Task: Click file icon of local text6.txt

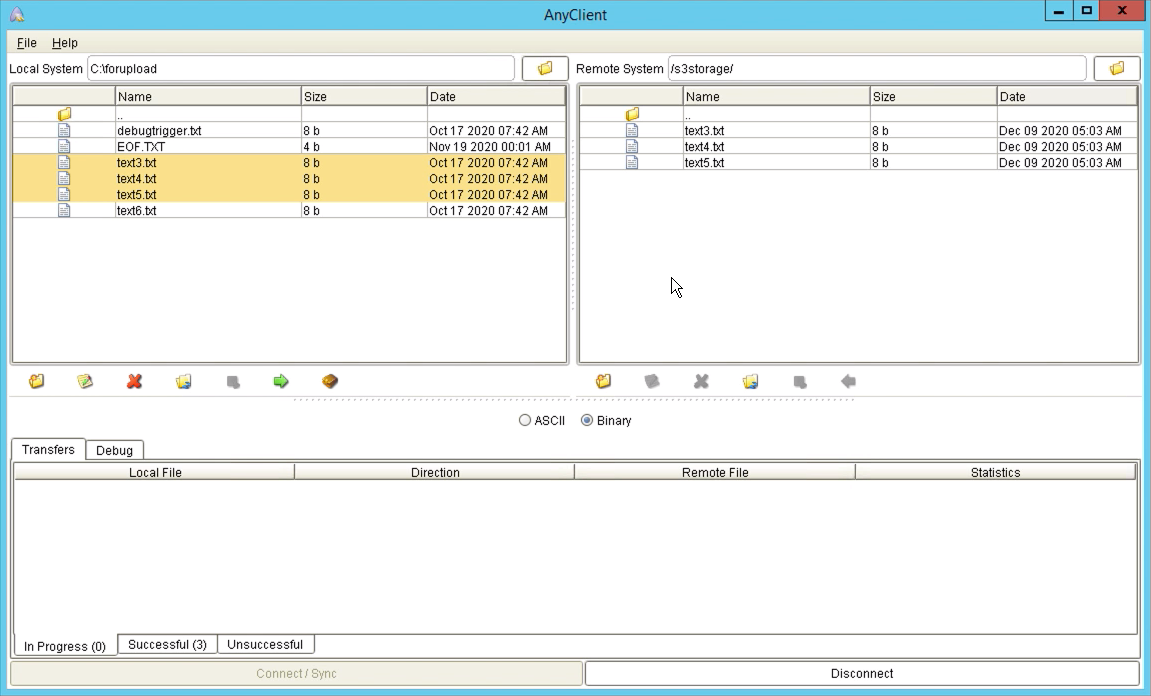Action: [x=65, y=211]
